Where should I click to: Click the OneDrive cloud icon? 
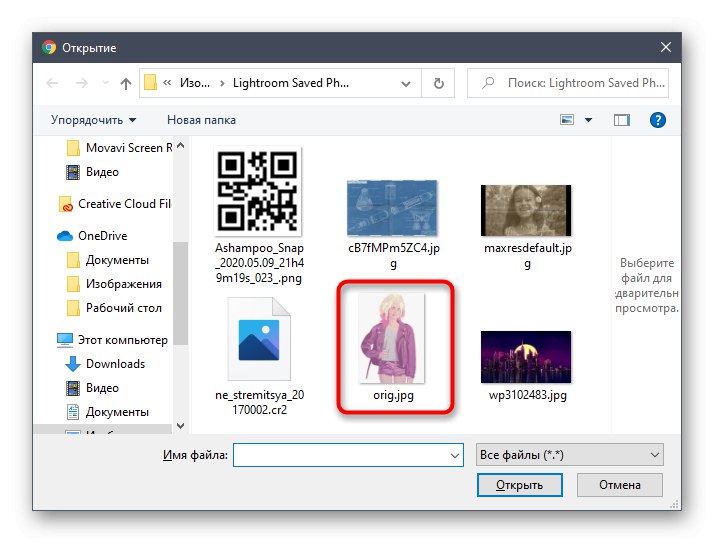[x=65, y=236]
